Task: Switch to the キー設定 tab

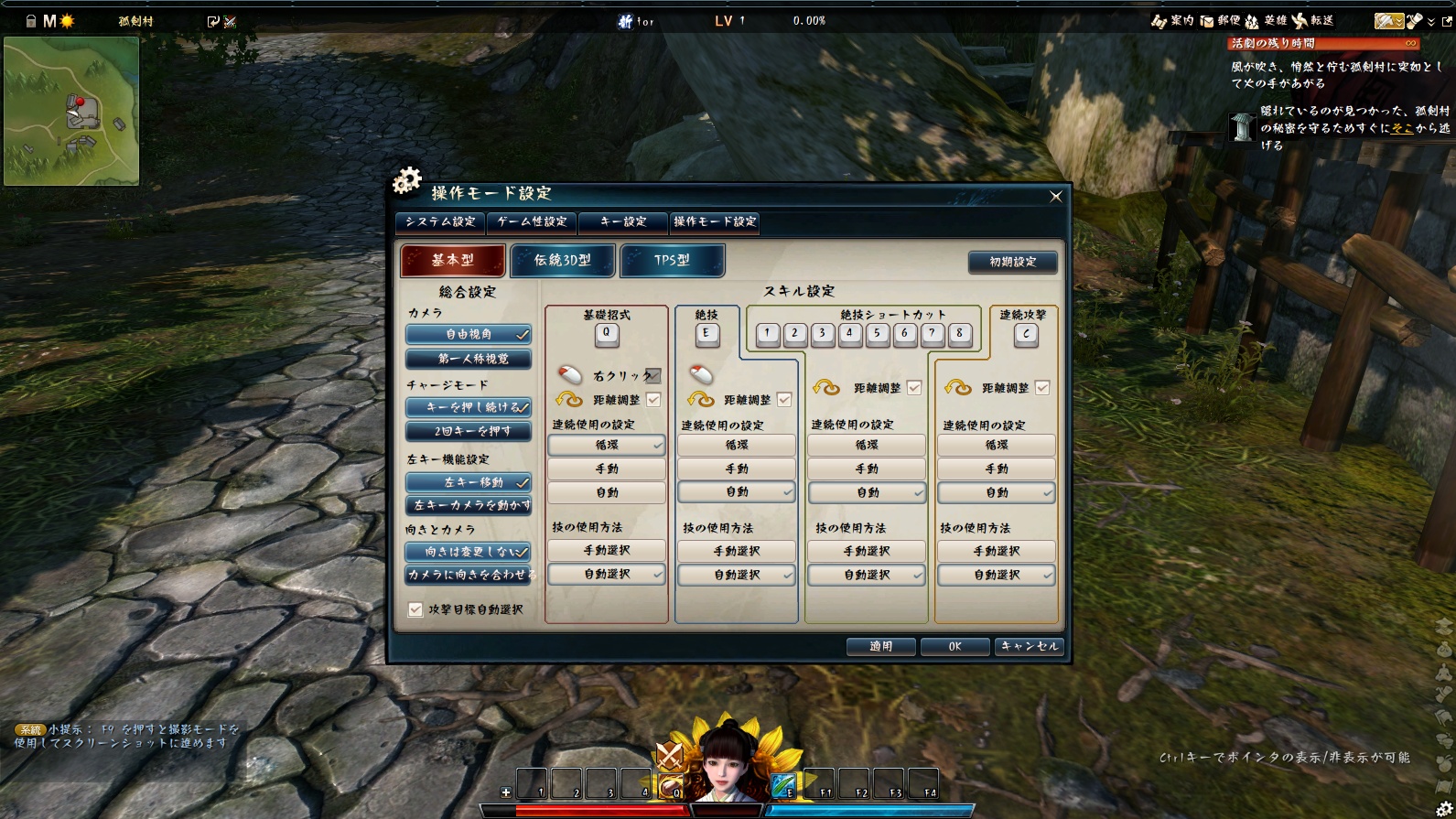Action: pyautogui.click(x=623, y=221)
